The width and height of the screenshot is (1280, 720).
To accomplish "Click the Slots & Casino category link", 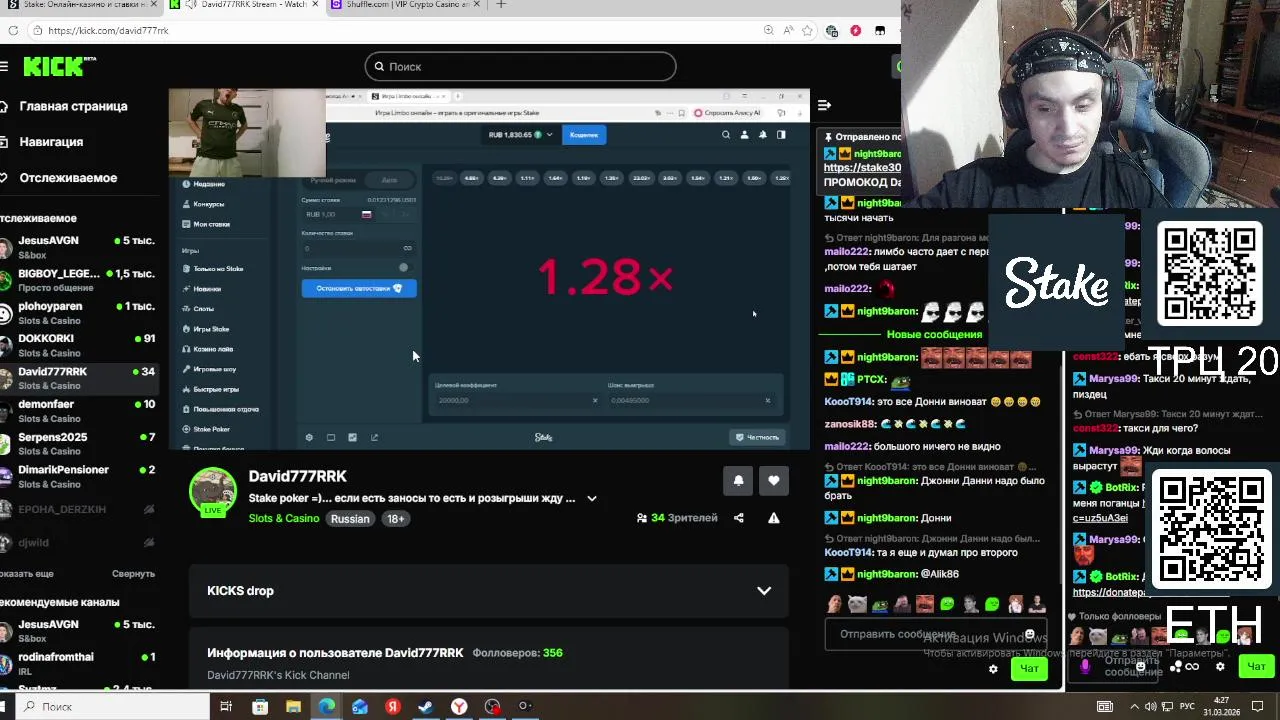I will click(284, 518).
